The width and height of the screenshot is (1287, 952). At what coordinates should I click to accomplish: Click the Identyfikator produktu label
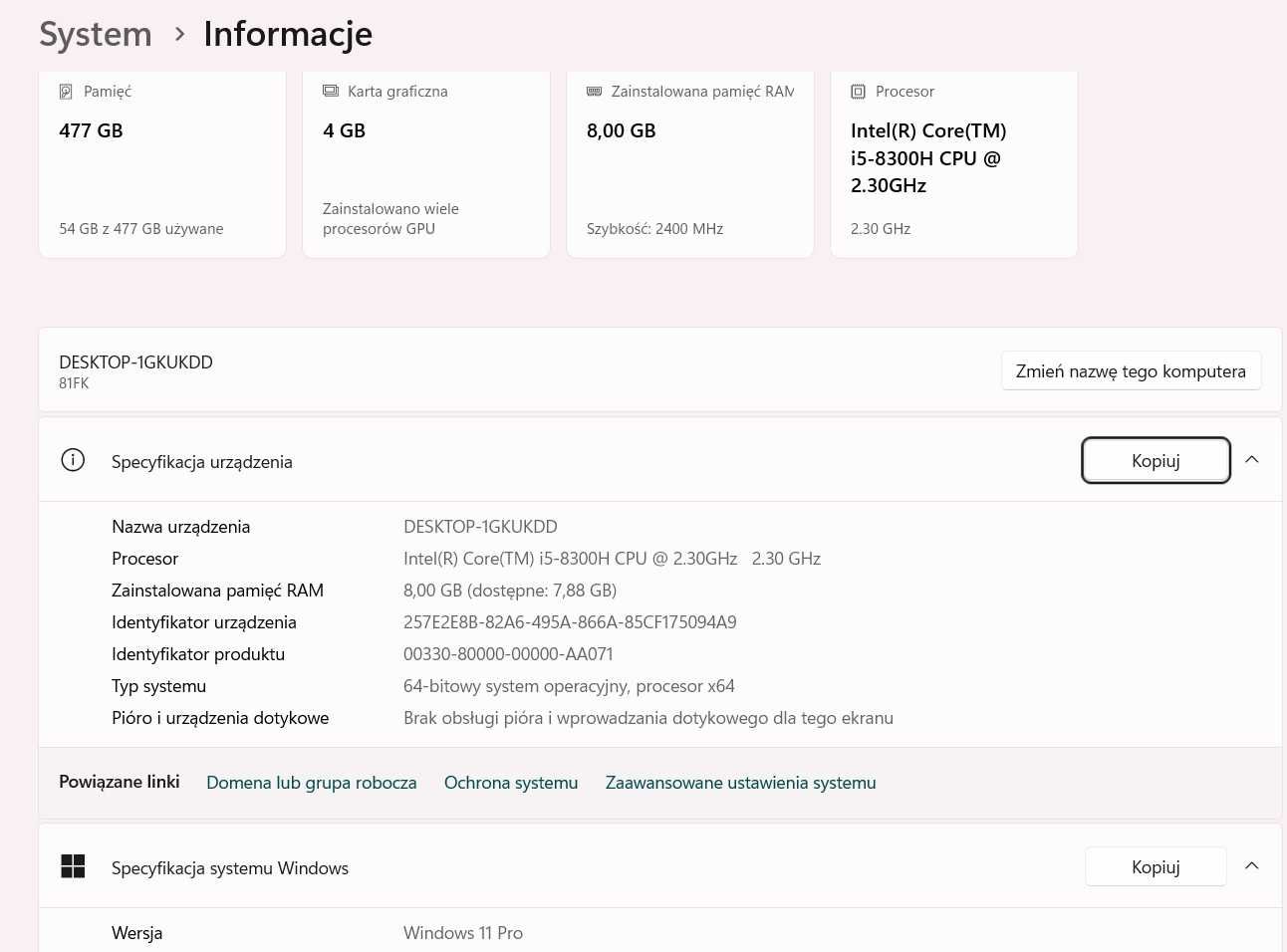(x=198, y=654)
